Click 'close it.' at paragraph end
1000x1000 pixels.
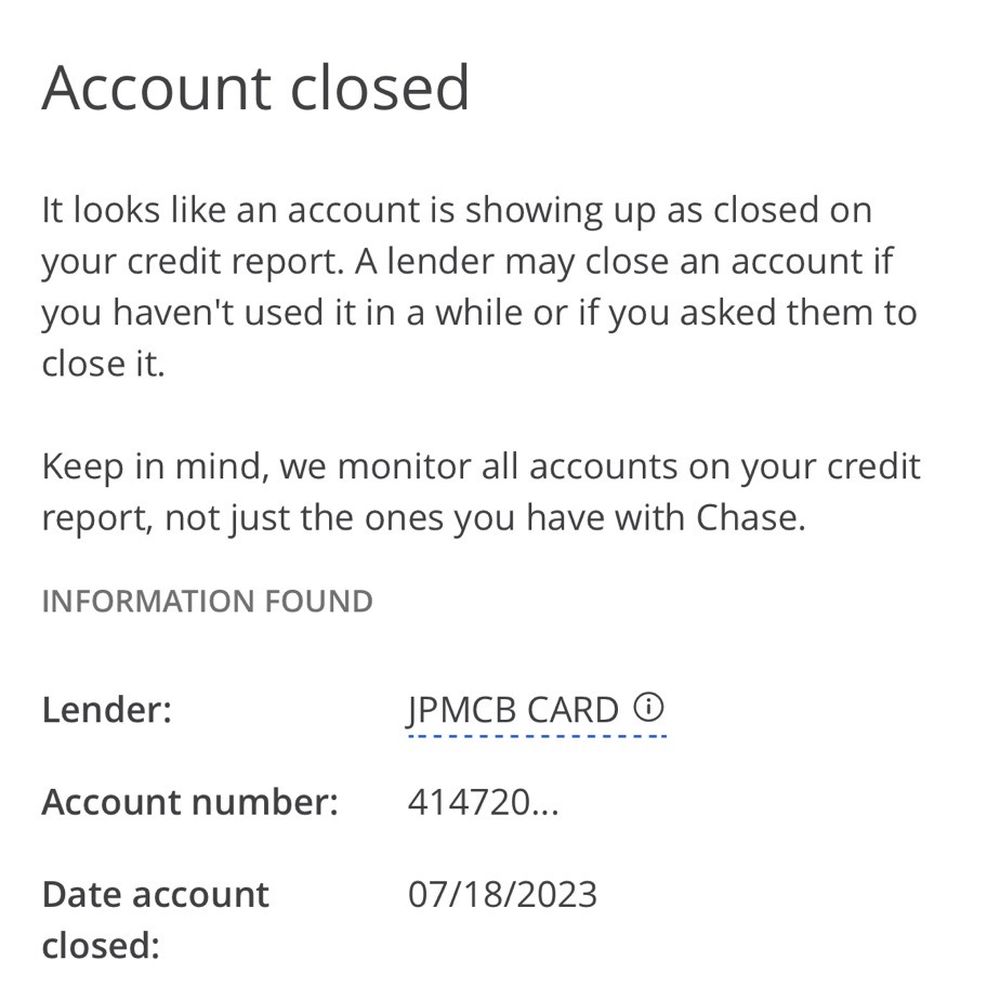point(103,364)
